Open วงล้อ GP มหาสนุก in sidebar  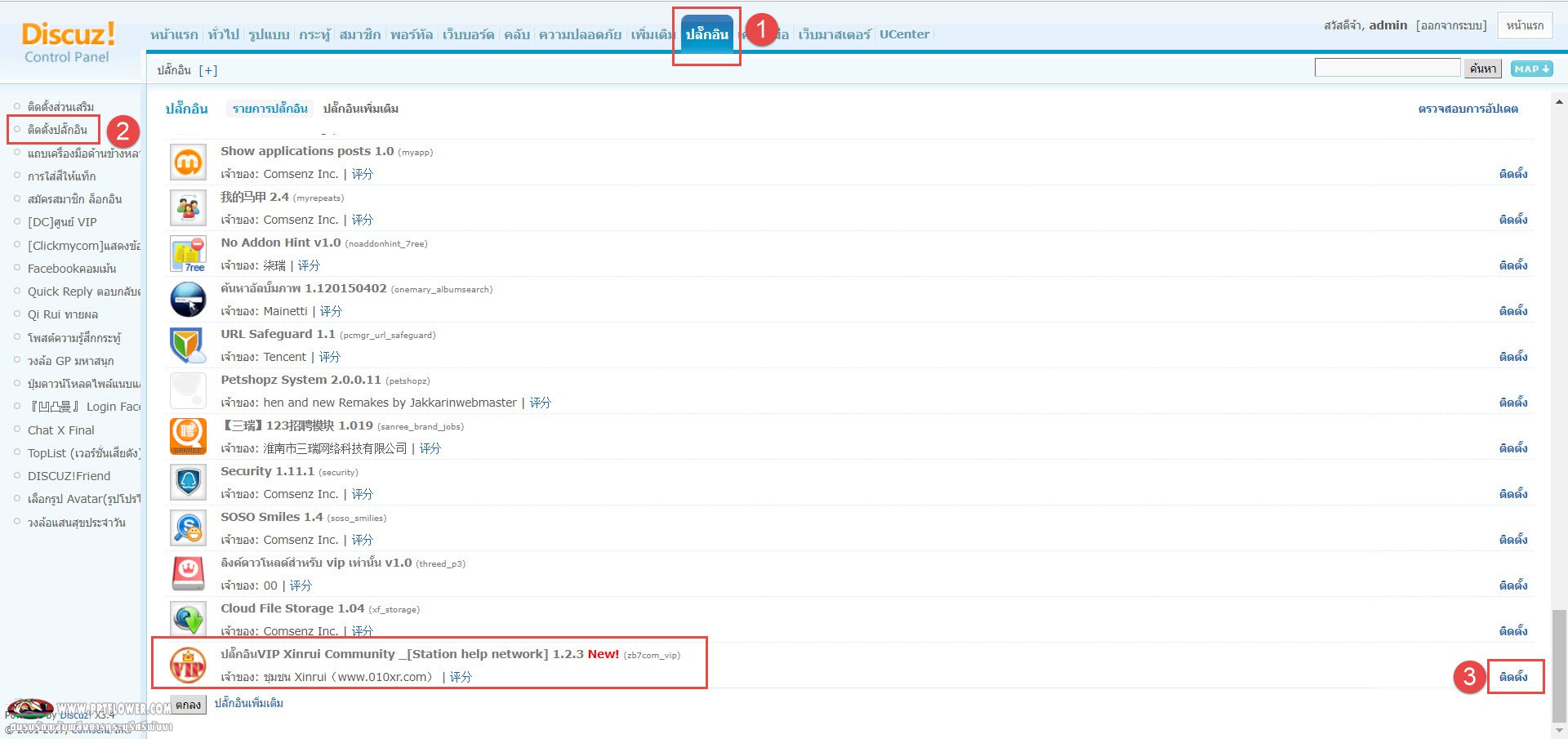(70, 361)
